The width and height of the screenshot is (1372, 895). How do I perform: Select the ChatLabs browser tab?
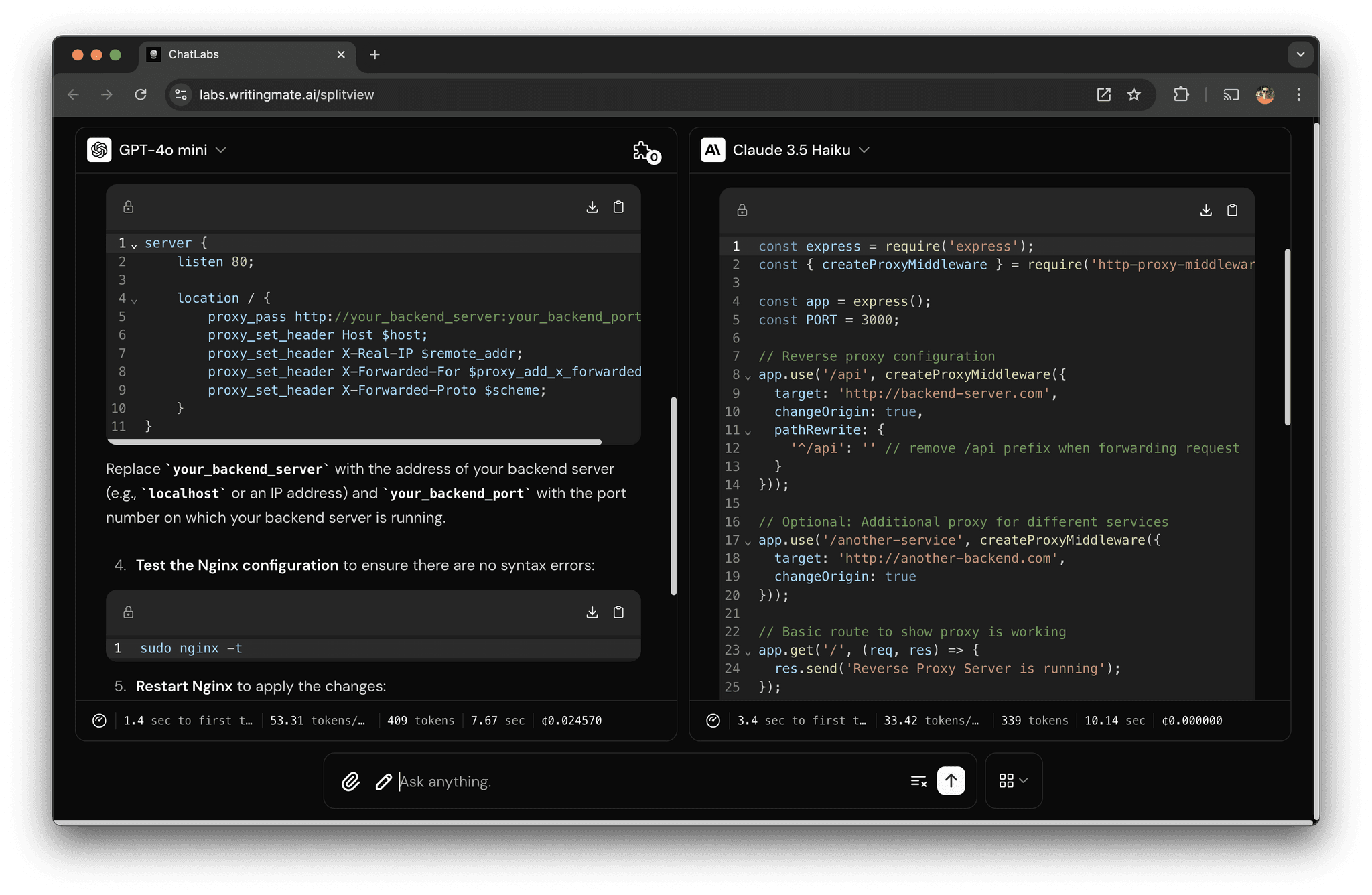[x=245, y=54]
